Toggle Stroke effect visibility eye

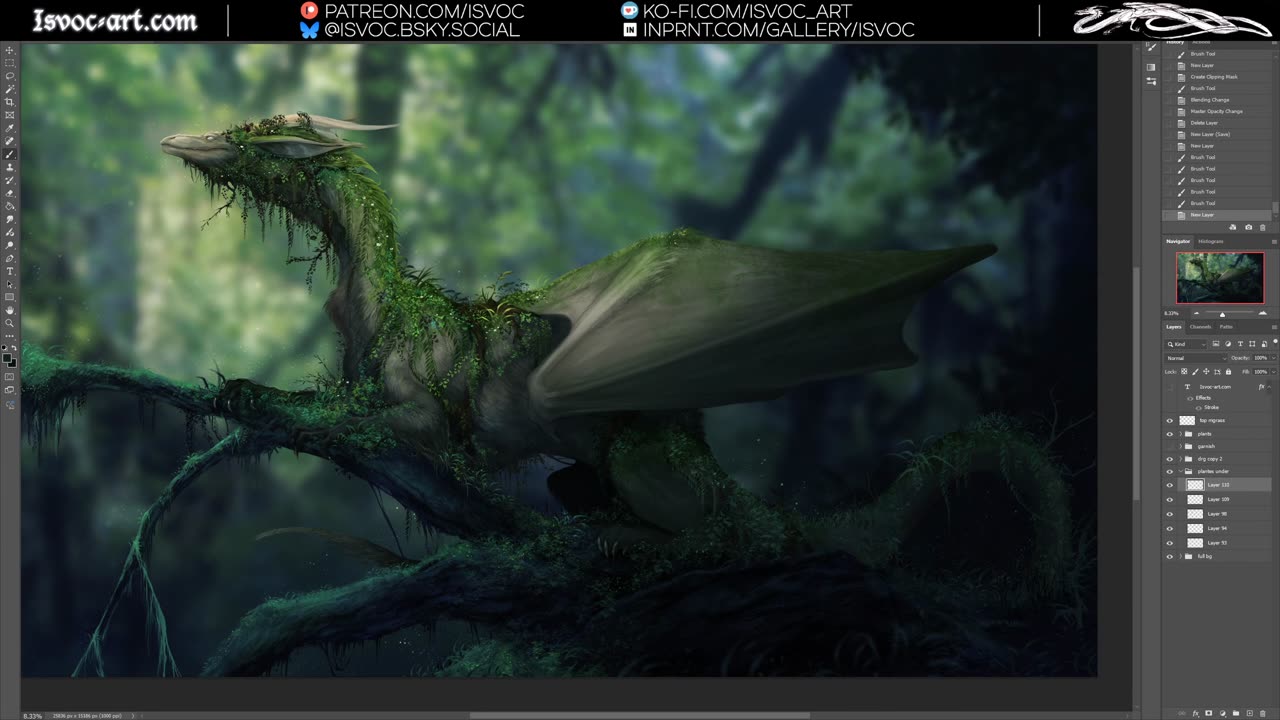[1199, 408]
